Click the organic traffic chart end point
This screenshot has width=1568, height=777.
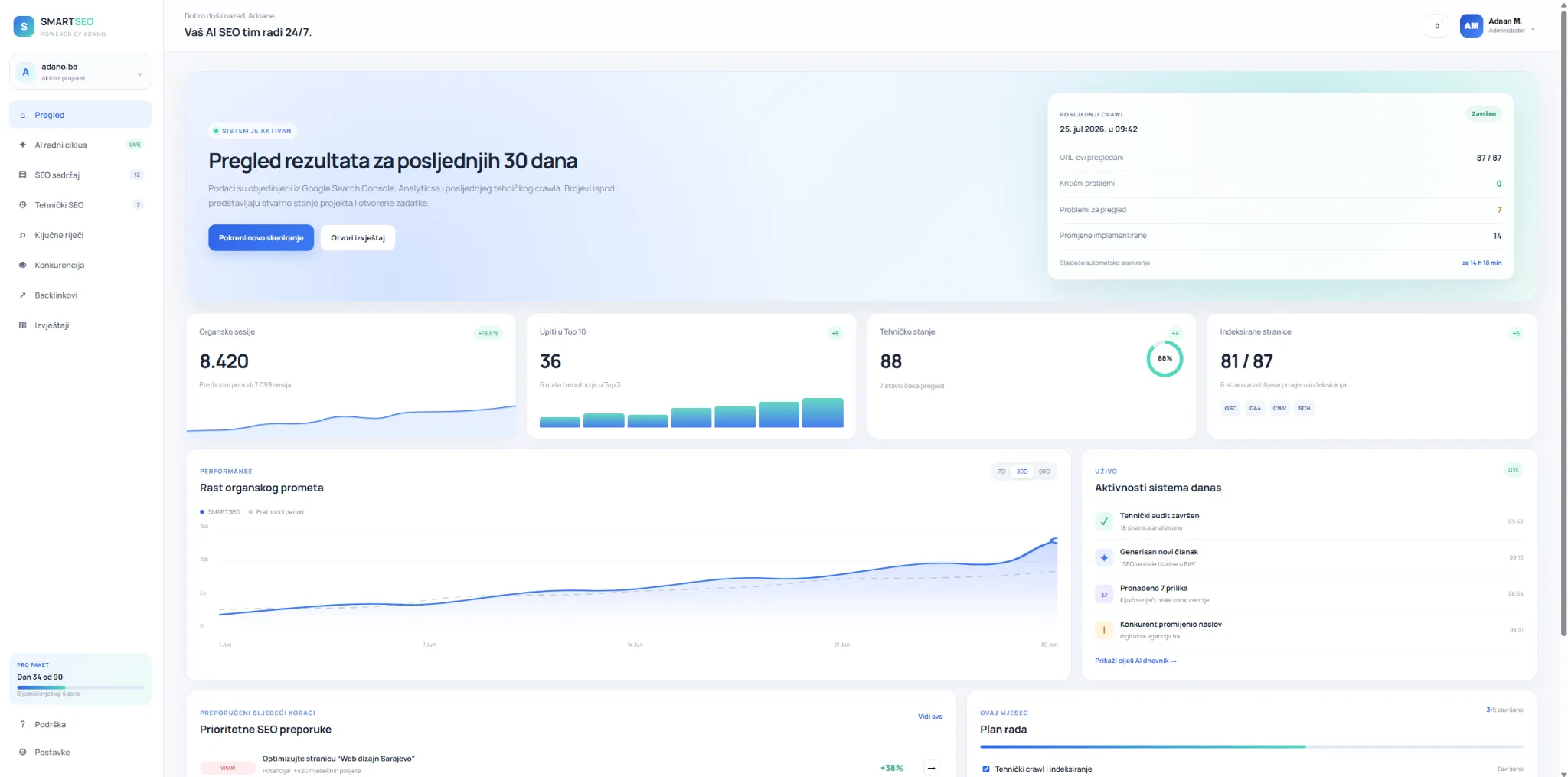click(x=1054, y=540)
